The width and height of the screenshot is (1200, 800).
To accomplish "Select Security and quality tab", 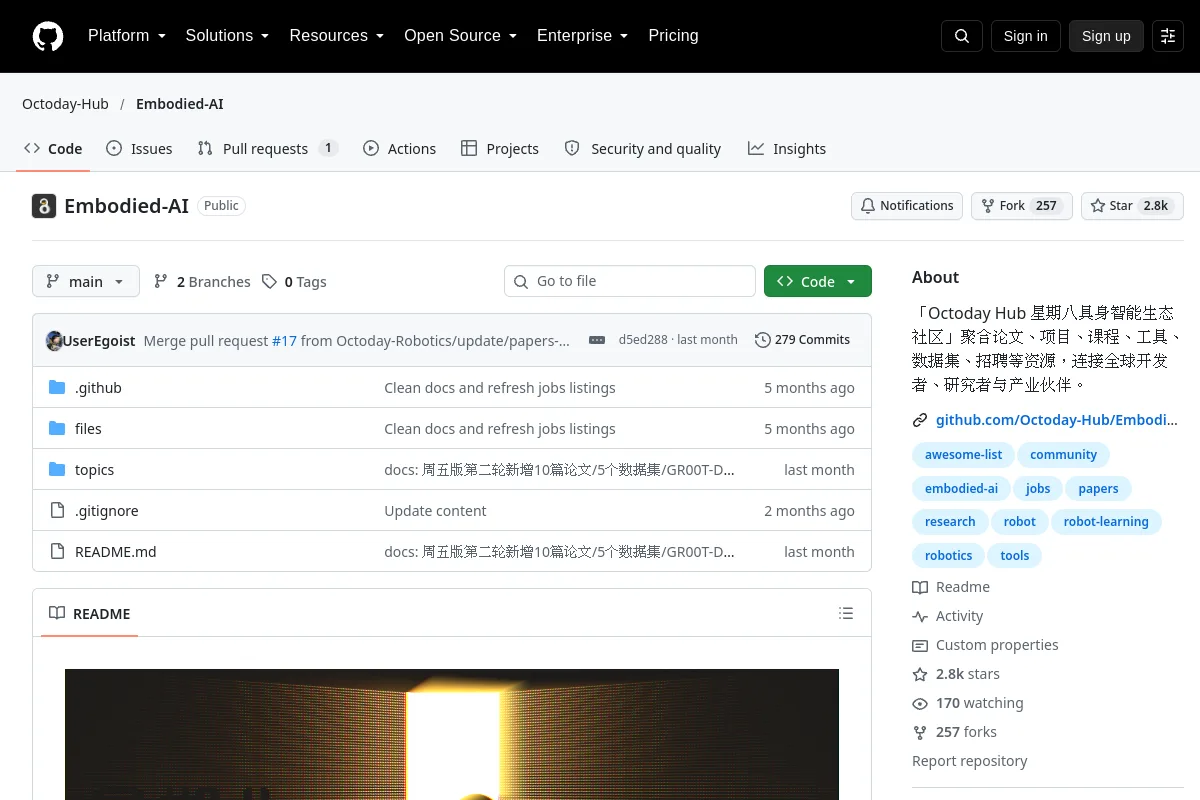I will click(x=642, y=149).
